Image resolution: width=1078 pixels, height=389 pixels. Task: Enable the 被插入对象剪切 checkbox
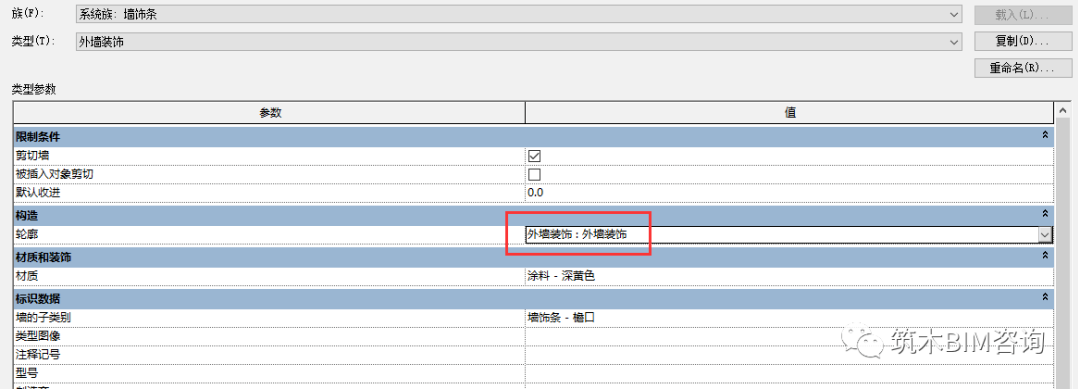coord(534,174)
